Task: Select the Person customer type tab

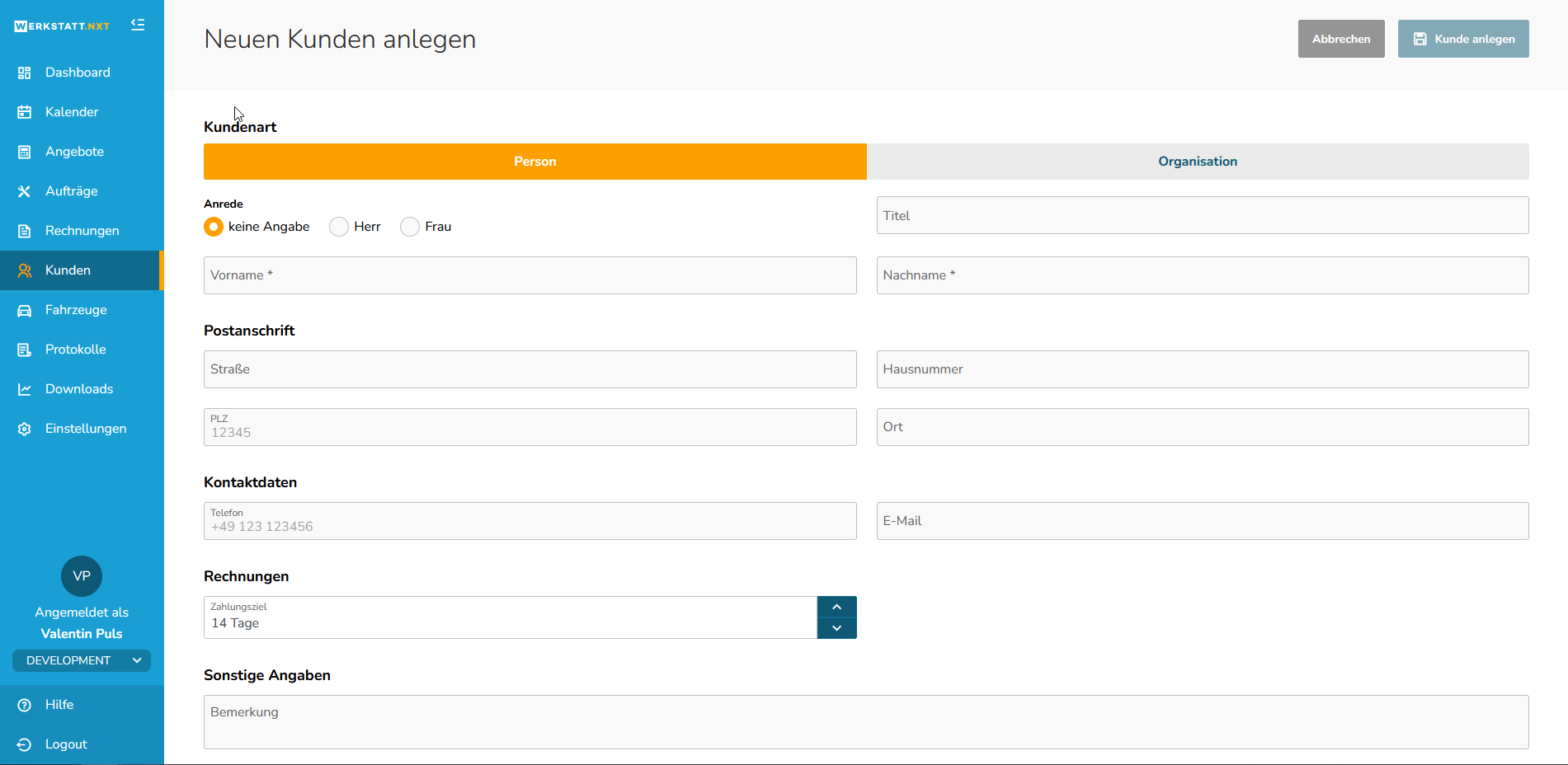Action: [535, 162]
